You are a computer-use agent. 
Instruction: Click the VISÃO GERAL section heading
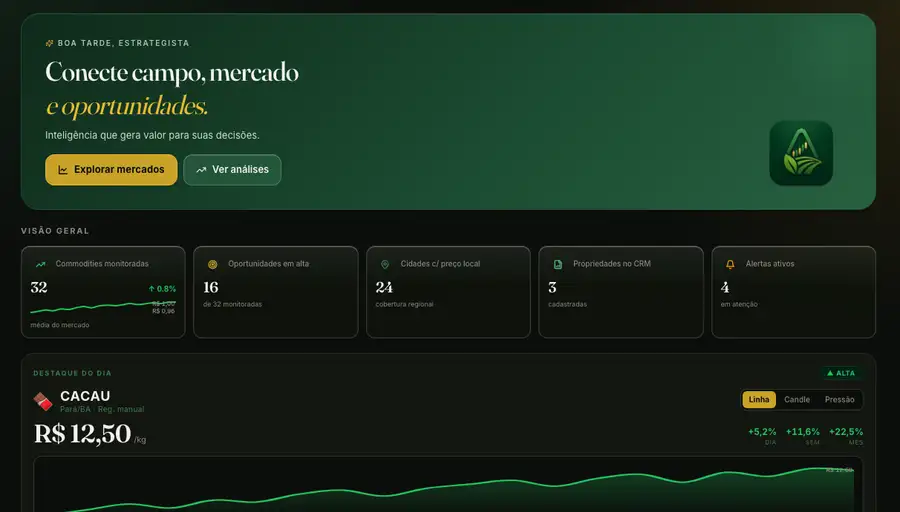tap(55, 231)
